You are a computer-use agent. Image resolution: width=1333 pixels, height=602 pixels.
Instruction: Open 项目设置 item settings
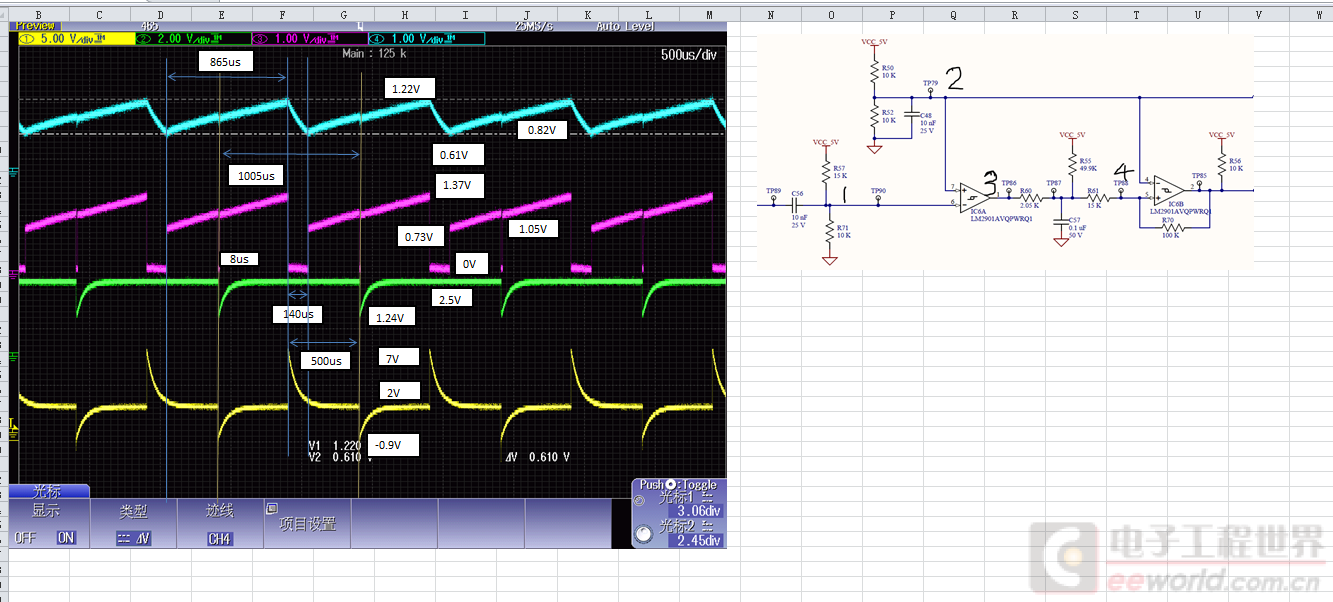pyautogui.click(x=307, y=524)
